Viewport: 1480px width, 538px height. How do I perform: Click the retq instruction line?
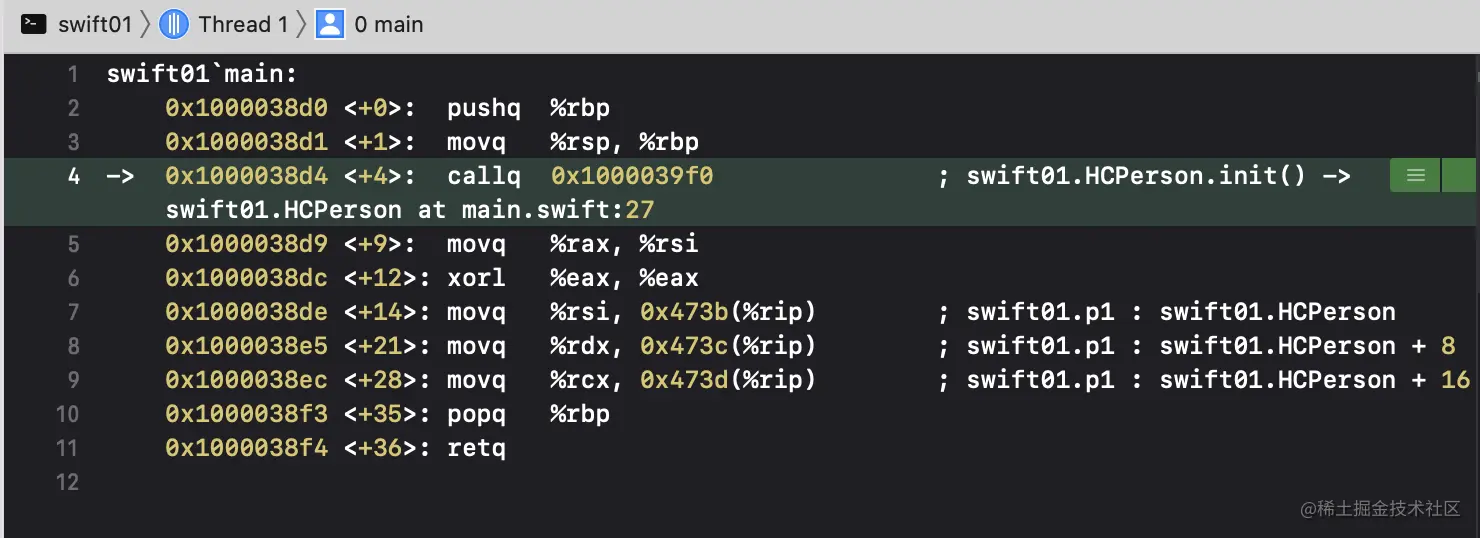point(336,448)
